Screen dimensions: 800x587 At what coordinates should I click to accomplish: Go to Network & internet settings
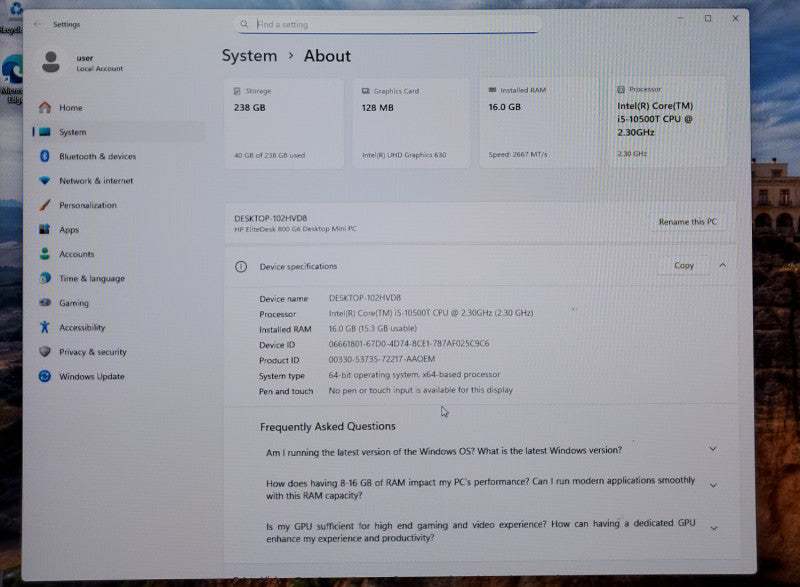[118, 181]
